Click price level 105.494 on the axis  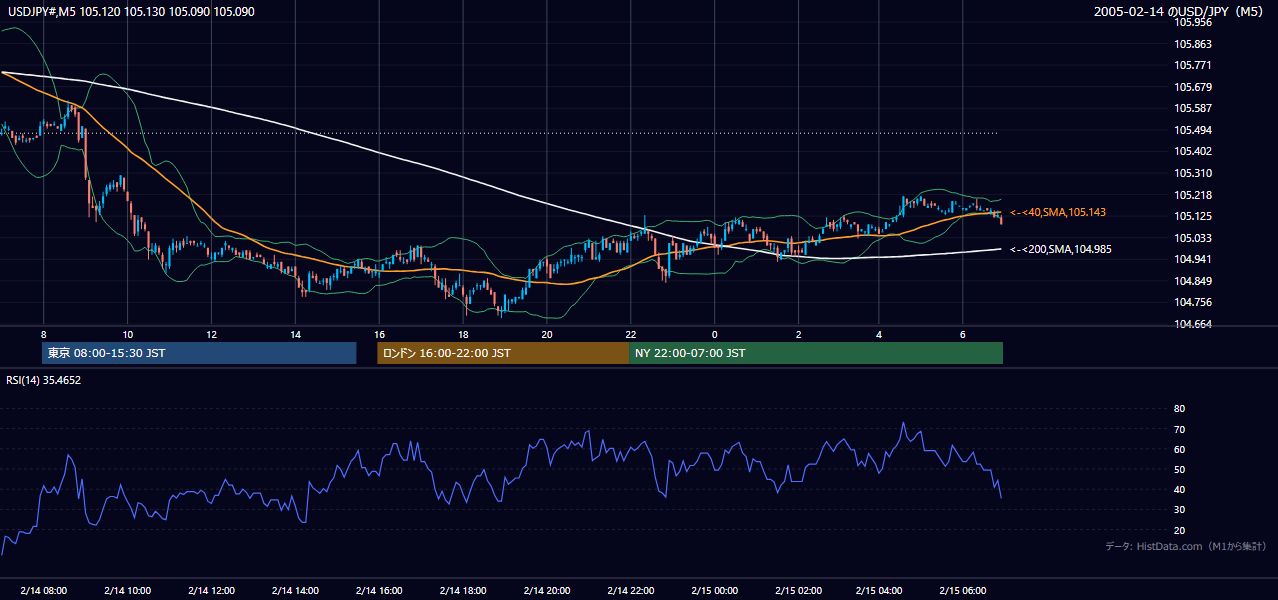pyautogui.click(x=1192, y=130)
